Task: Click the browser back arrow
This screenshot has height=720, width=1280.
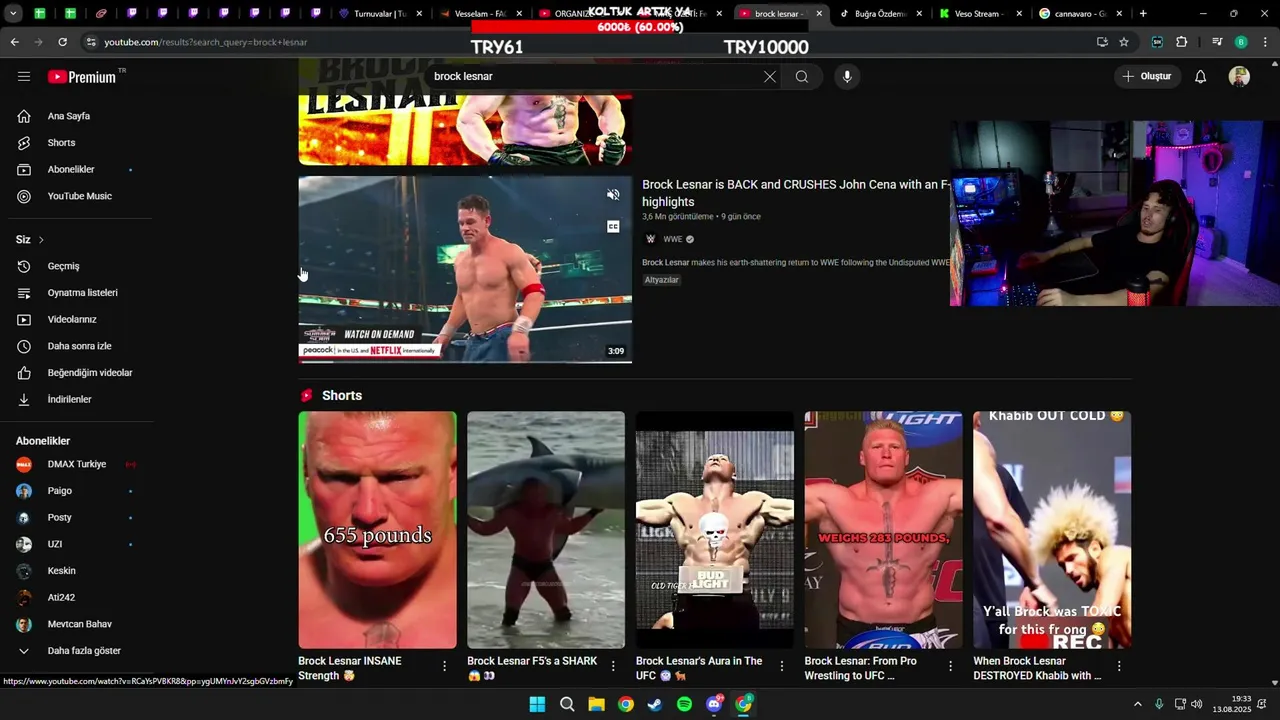Action: [x=14, y=42]
